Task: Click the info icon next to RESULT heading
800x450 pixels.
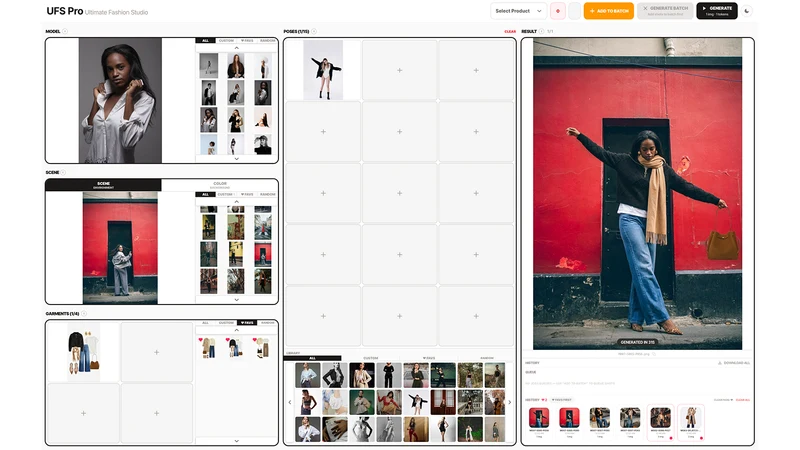Action: (541, 31)
